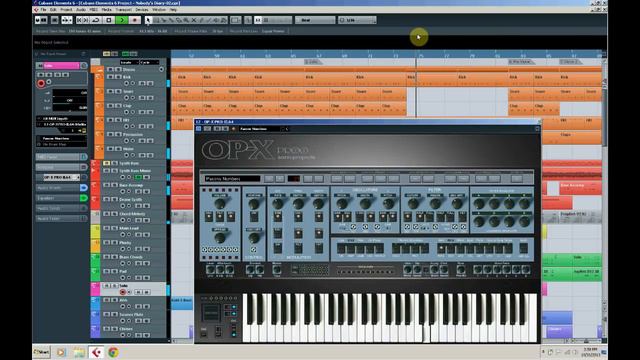The height and width of the screenshot is (360, 640).
Task: Open Google Chrome from the taskbar
Action: pos(113,352)
